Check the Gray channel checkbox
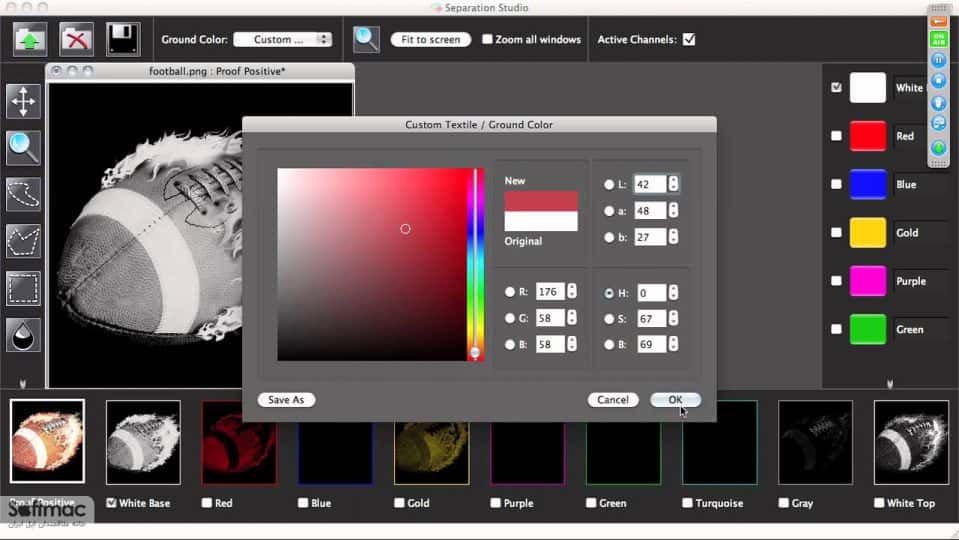Viewport: 959px width, 540px height. pos(783,503)
